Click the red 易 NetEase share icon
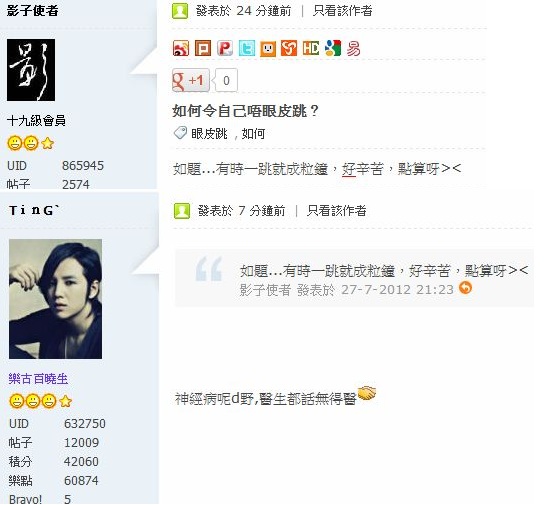This screenshot has height=505, width=553. click(x=353, y=48)
